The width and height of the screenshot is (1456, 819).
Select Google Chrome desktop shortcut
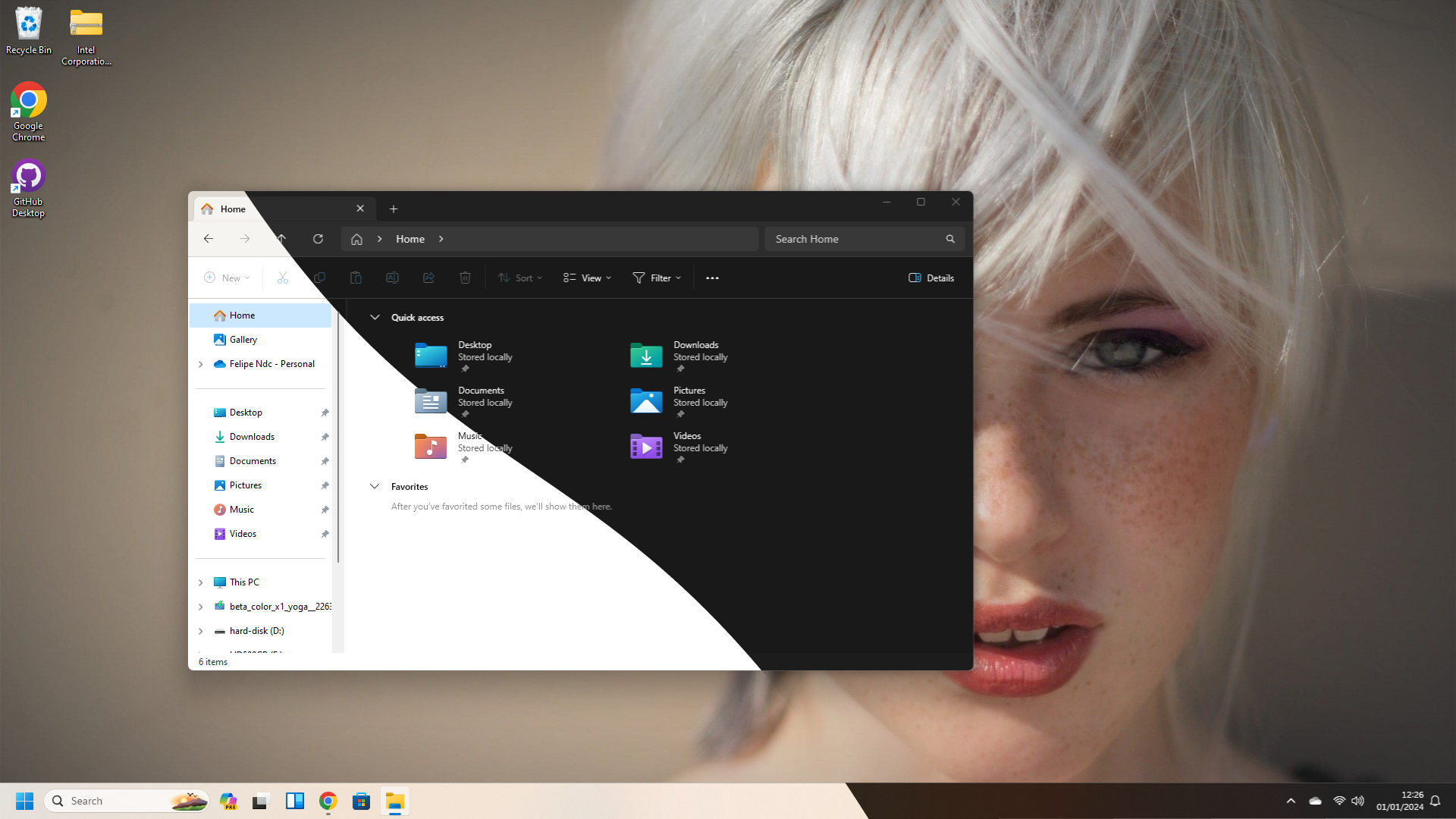tap(29, 112)
